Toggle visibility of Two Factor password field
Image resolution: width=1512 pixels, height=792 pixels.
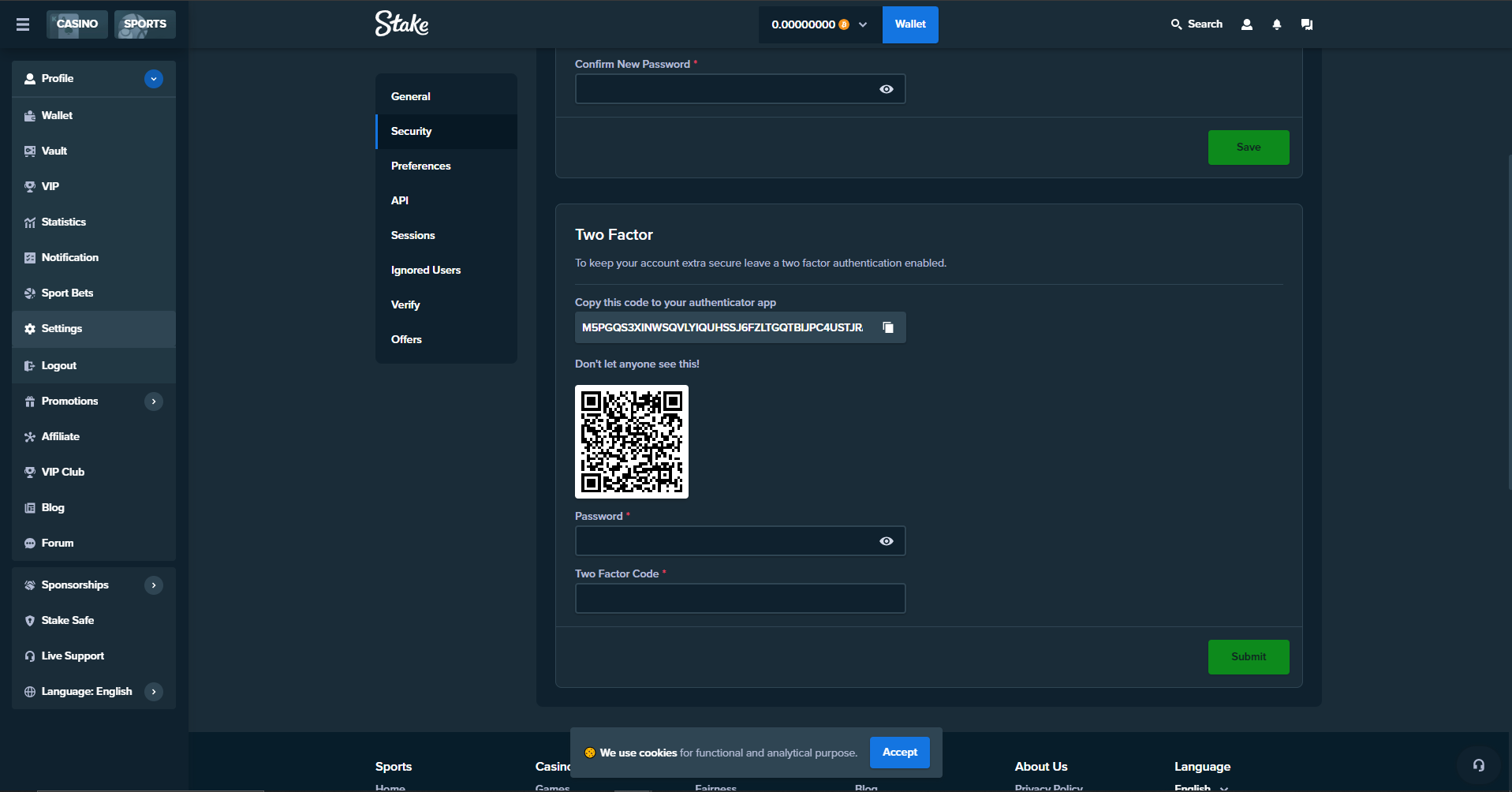tap(886, 541)
